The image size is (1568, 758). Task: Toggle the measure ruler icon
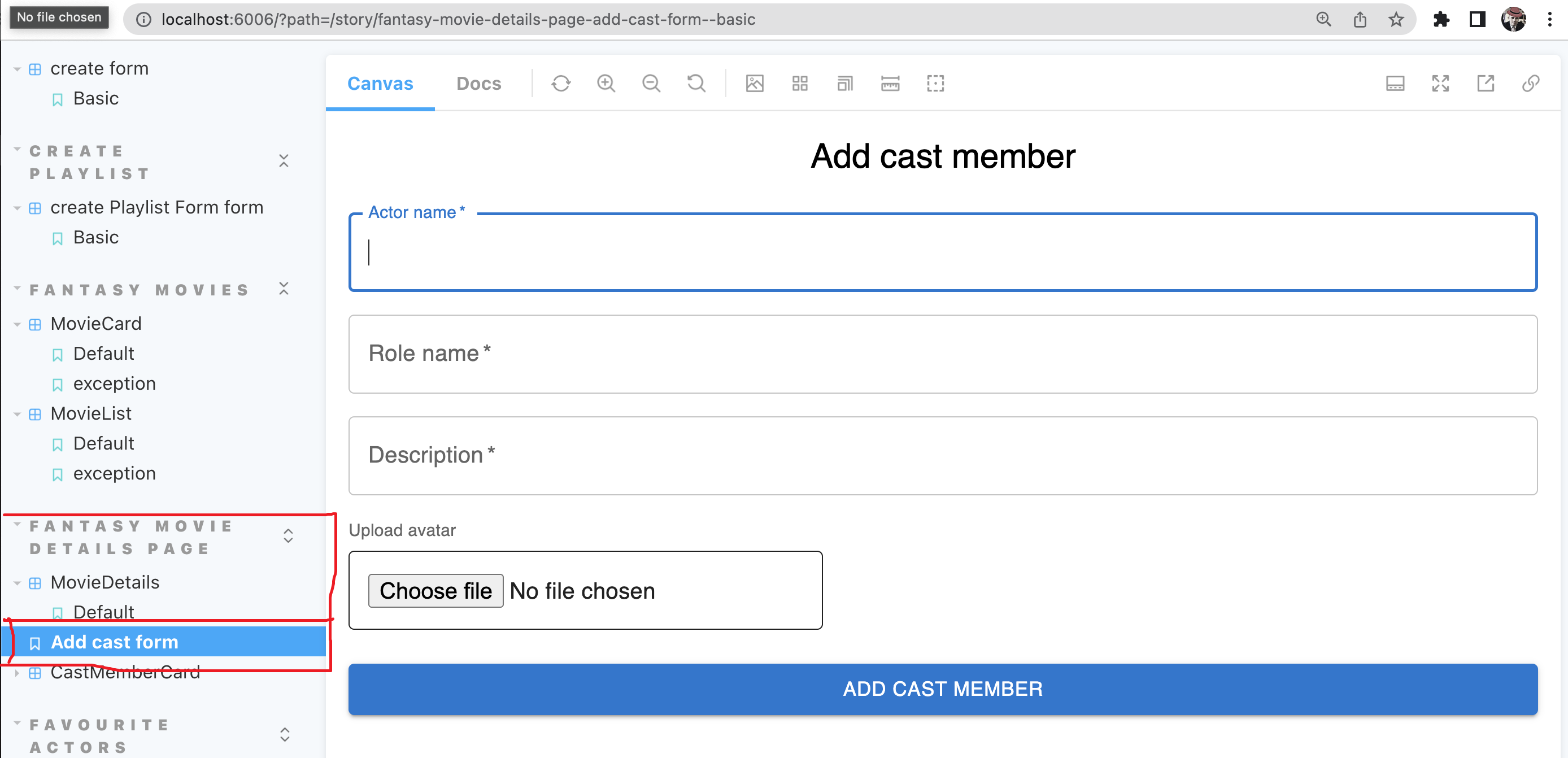(890, 84)
